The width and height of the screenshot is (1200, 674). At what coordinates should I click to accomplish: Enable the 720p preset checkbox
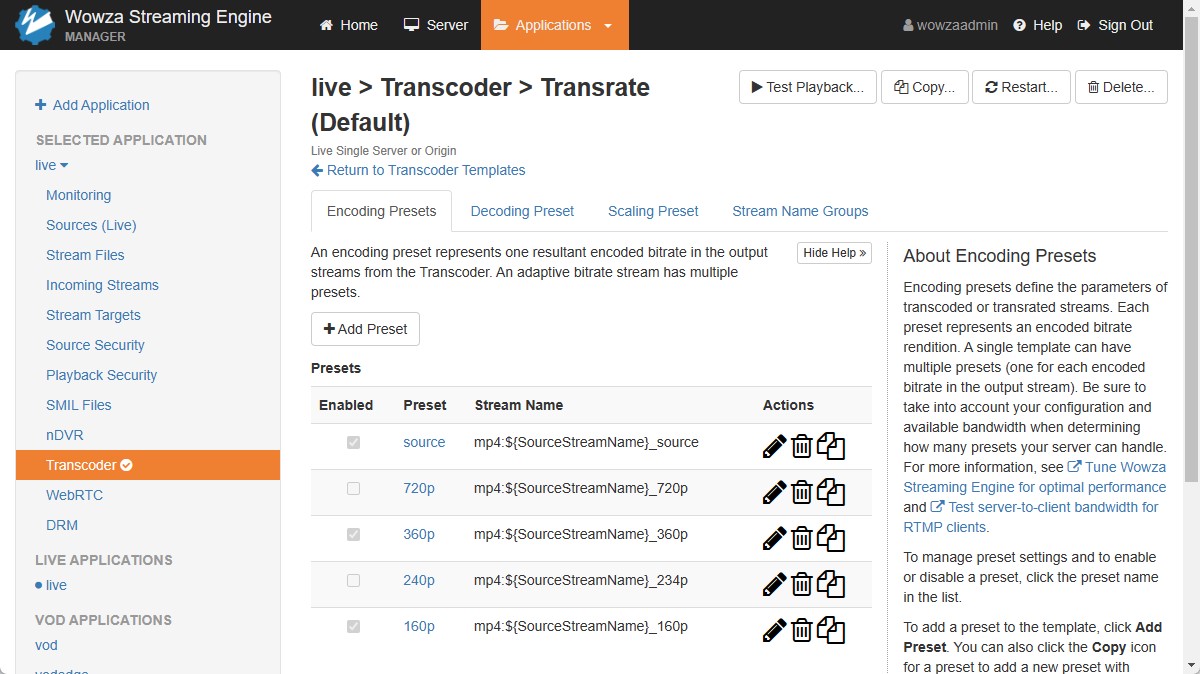point(353,488)
